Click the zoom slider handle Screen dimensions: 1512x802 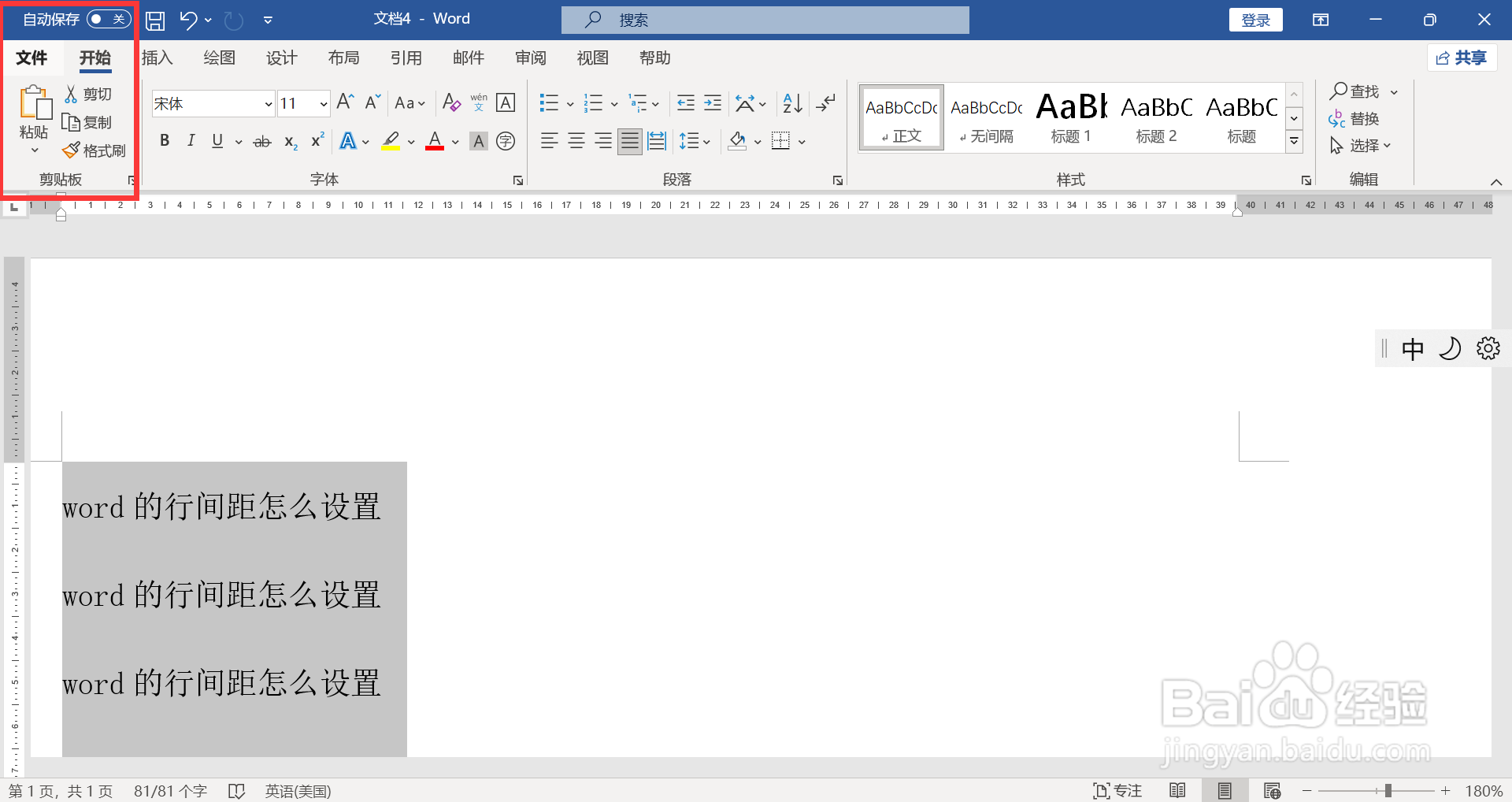click(x=1388, y=790)
